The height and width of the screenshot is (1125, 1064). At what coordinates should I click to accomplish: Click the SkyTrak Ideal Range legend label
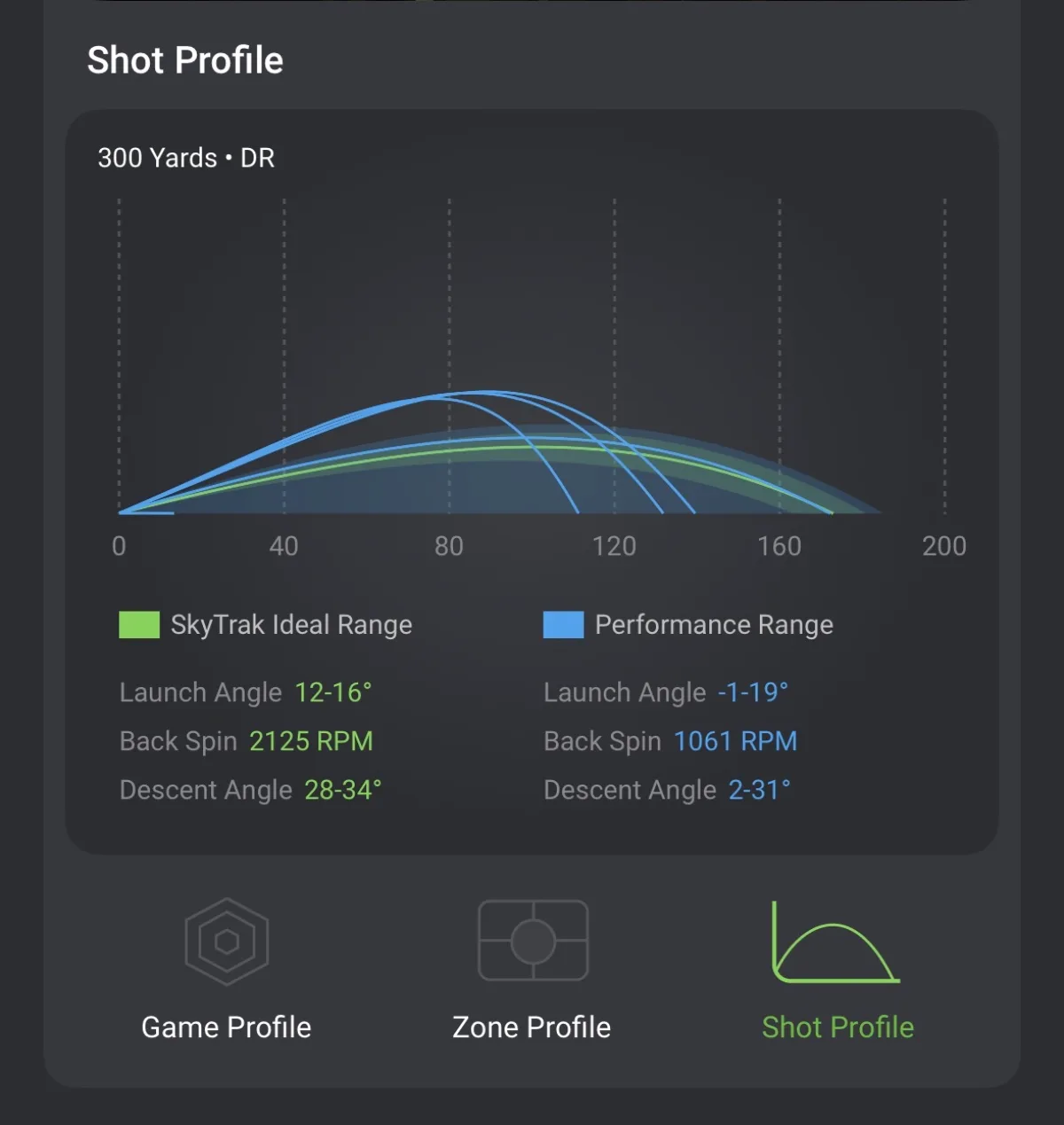[x=292, y=625]
